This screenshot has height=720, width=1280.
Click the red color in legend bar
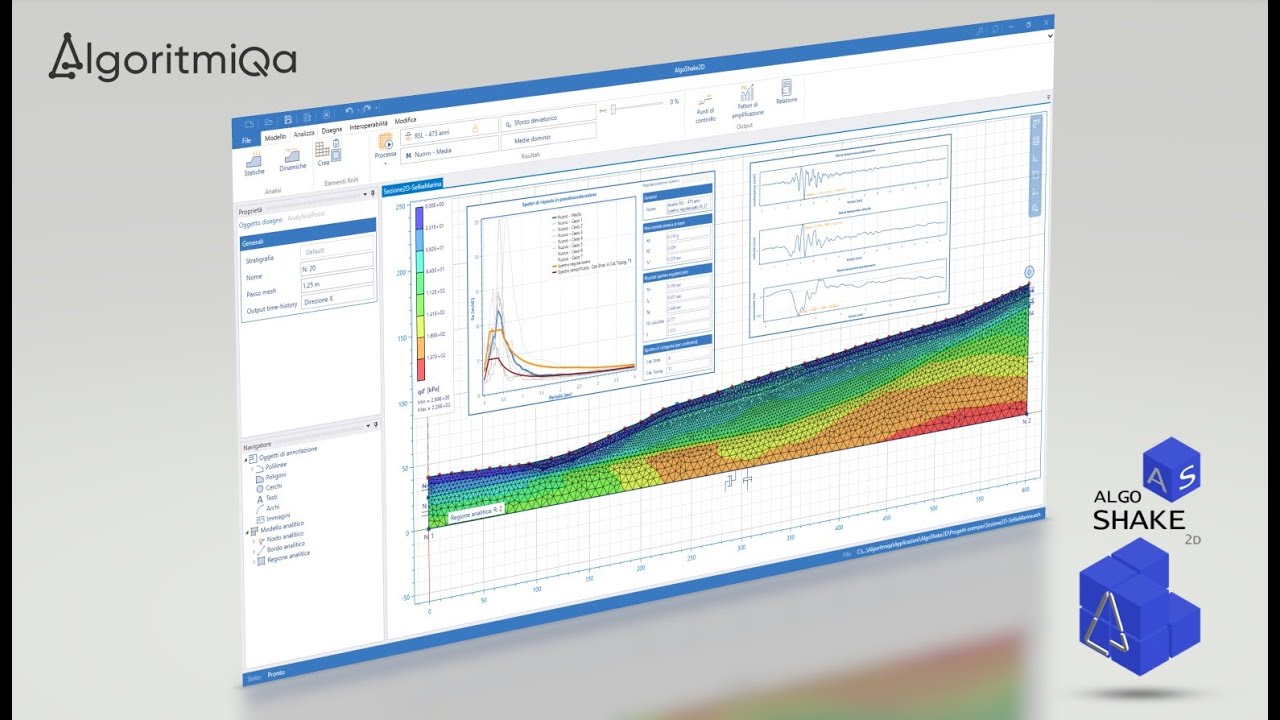pos(420,368)
